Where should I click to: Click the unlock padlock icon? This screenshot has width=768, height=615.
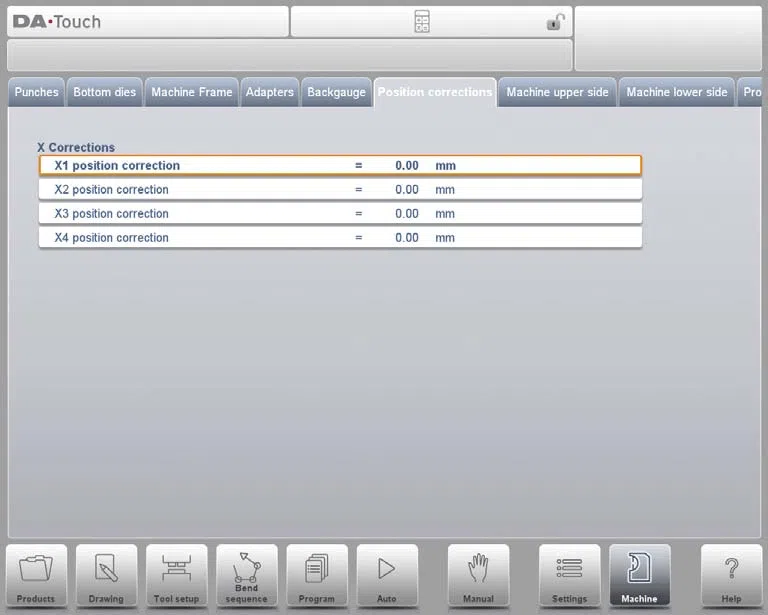click(555, 22)
